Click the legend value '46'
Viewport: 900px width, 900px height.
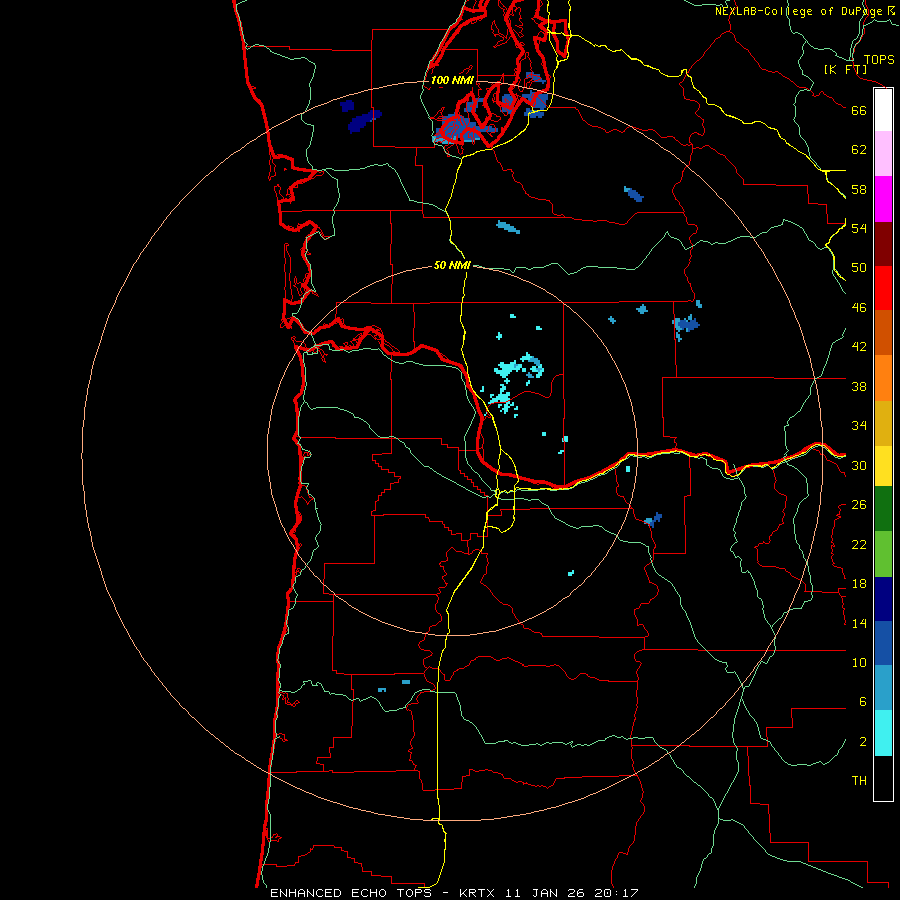(x=859, y=308)
